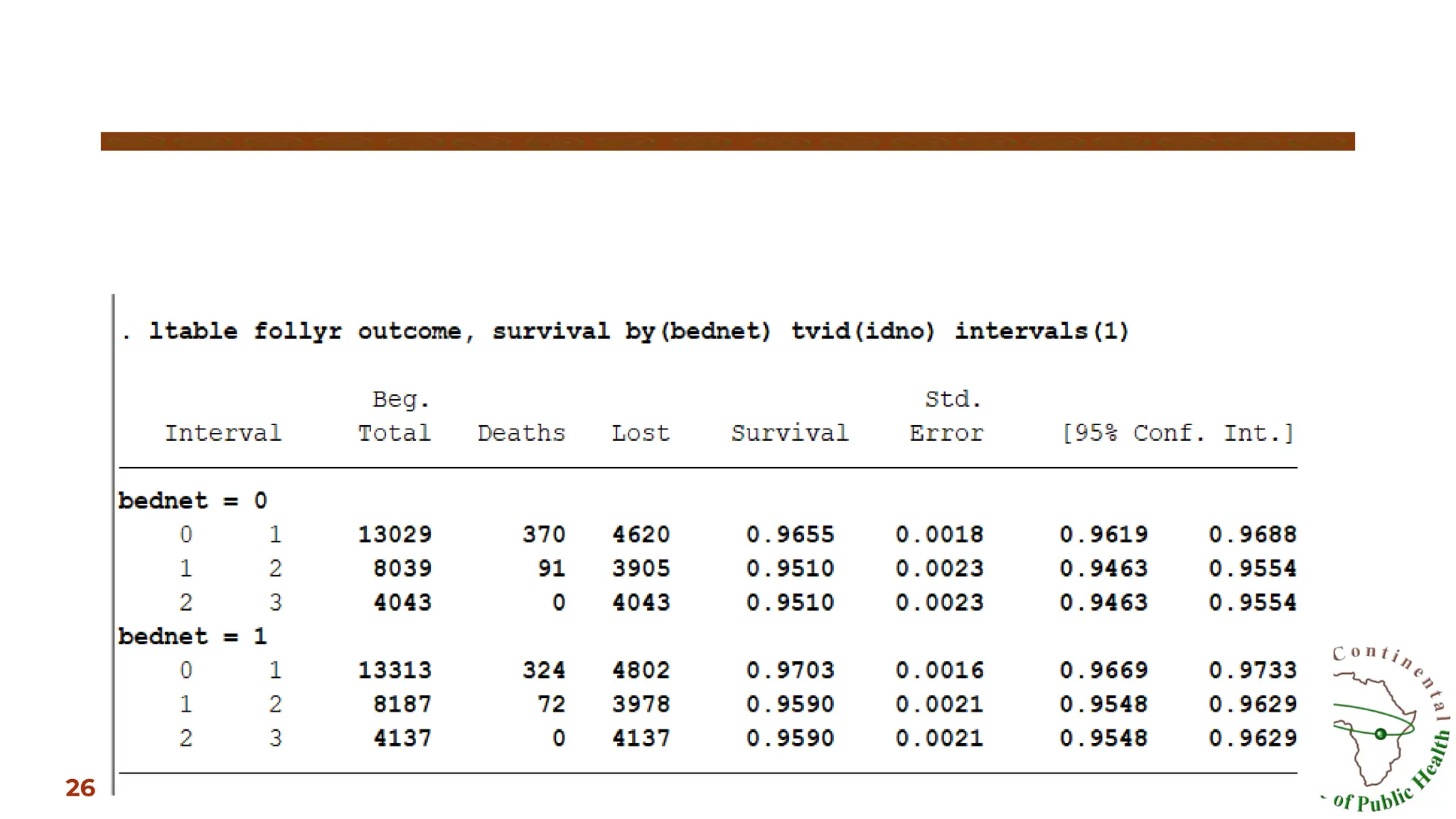Viewport: 1456px width, 819px height.
Task: Click the slide number 26
Action: [x=80, y=788]
